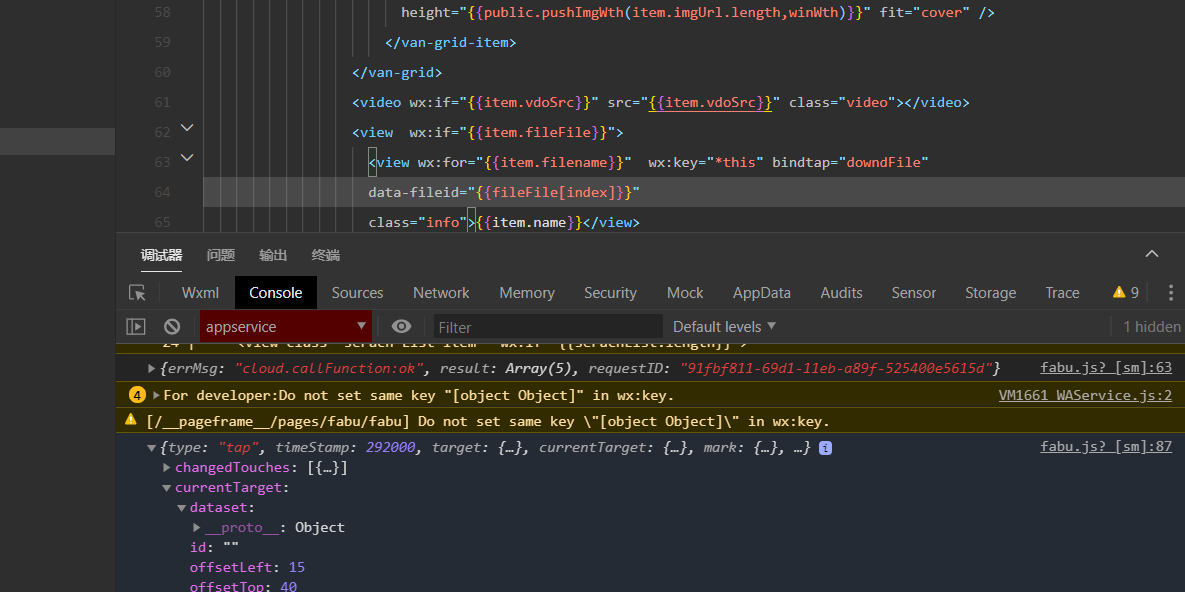Click the bindtap="downdFile" attribute
This screenshot has height=592, width=1185.
849,162
